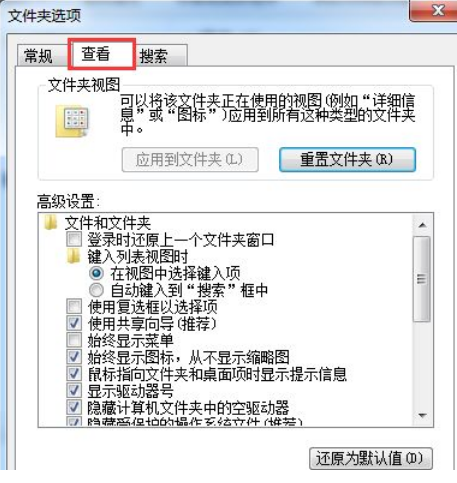Enable 始终显示菜单 checkbox
Viewport: 457px width, 483px height.
pos(74,340)
